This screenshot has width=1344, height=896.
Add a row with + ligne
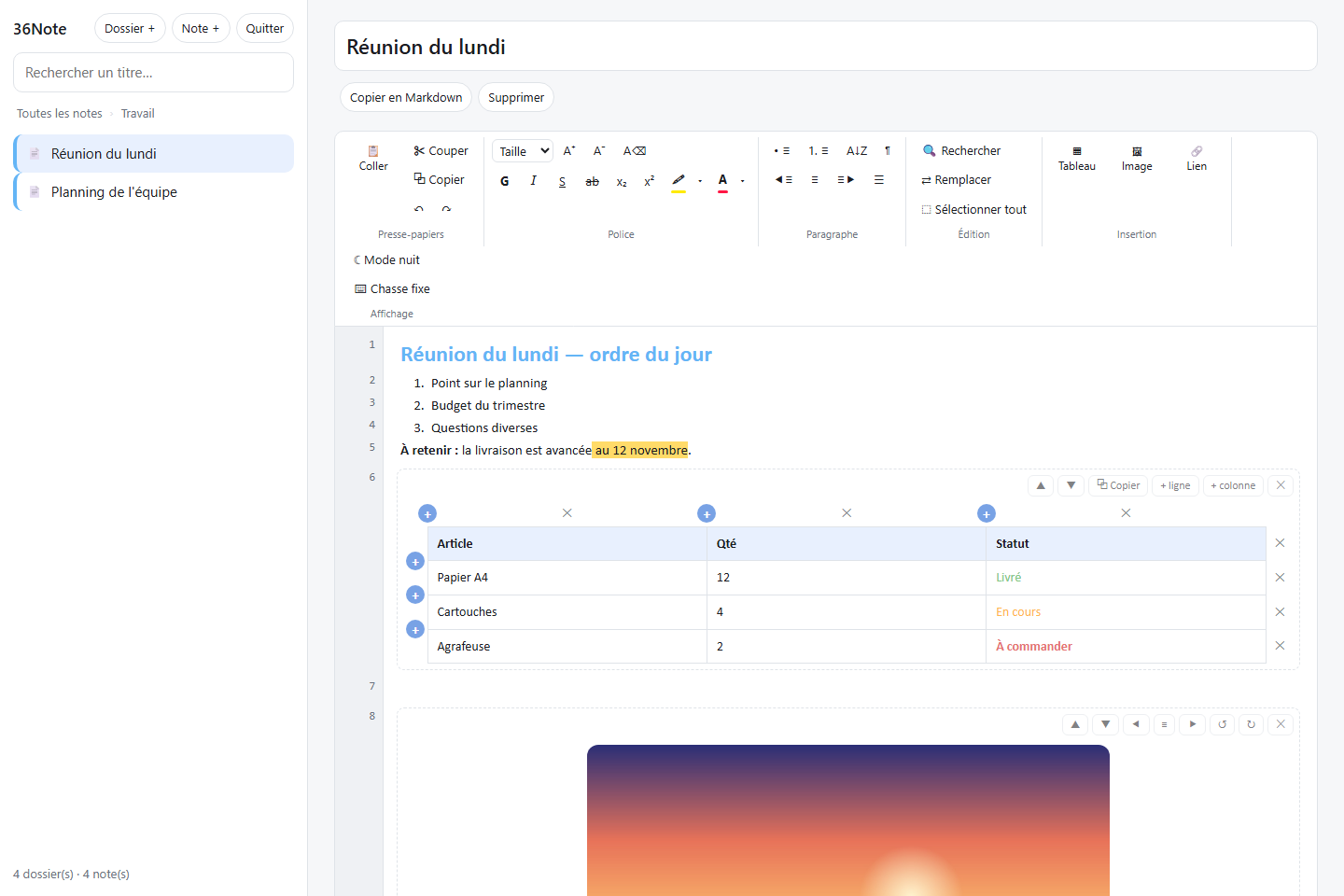coord(1175,485)
